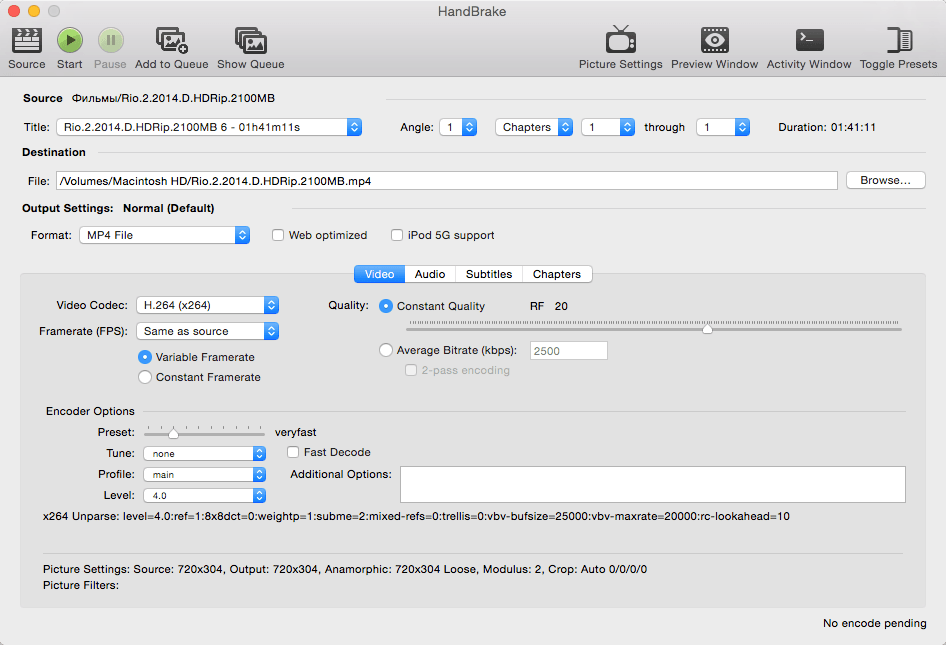
Task: Open the Chapters range type dropdown
Action: tap(534, 127)
